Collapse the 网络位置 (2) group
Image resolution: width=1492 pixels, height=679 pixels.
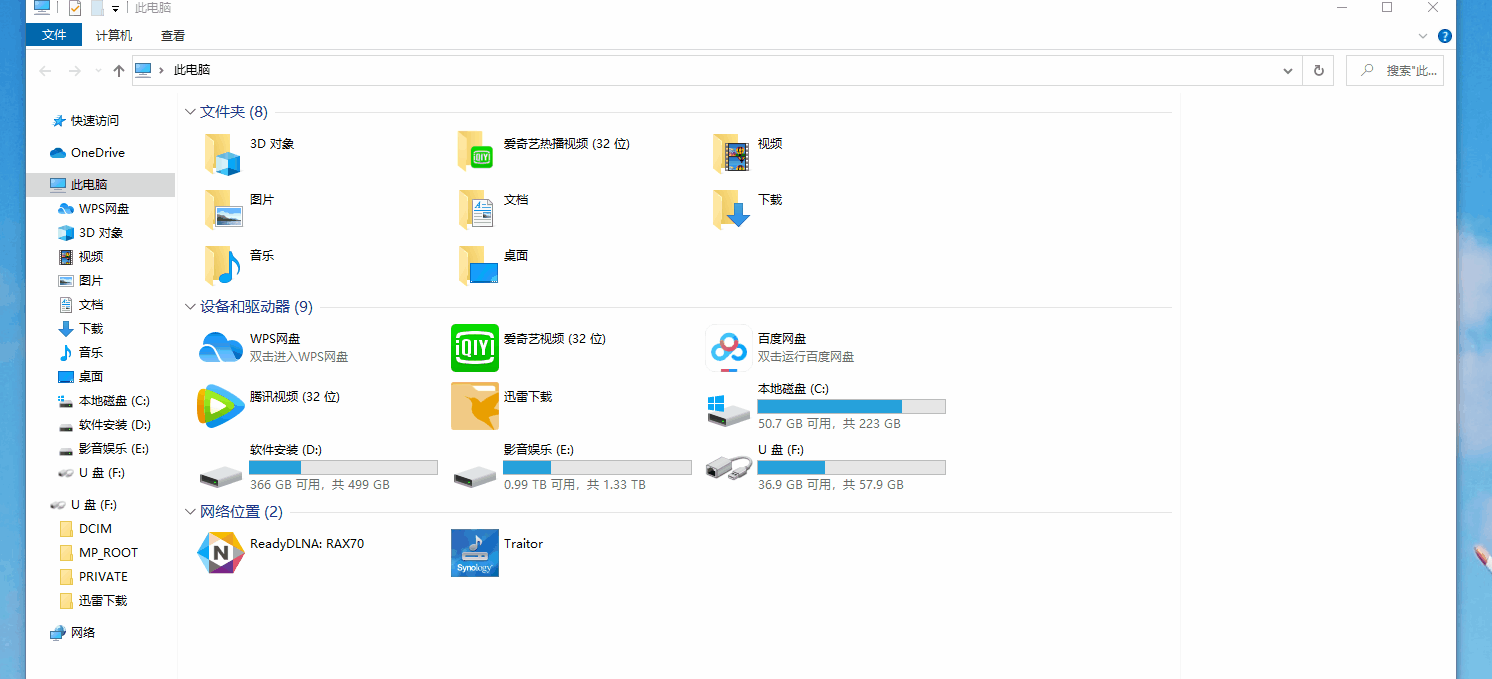191,512
